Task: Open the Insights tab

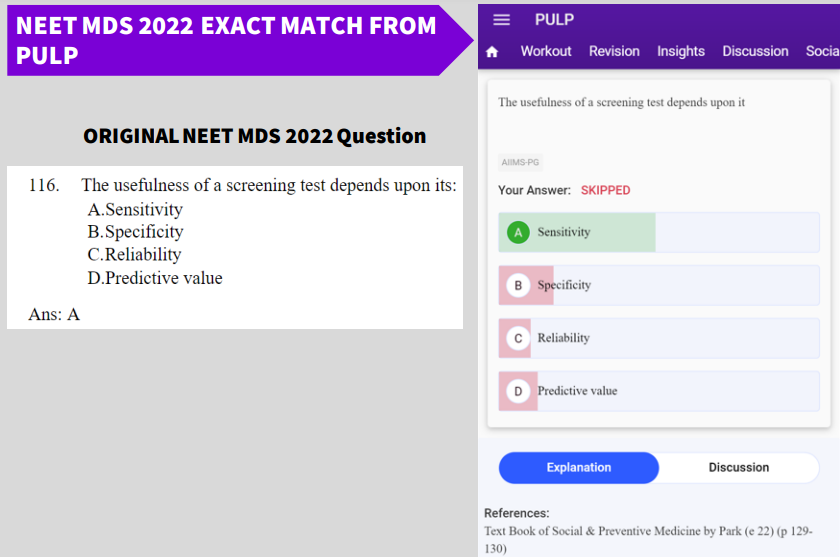Action: tap(681, 51)
